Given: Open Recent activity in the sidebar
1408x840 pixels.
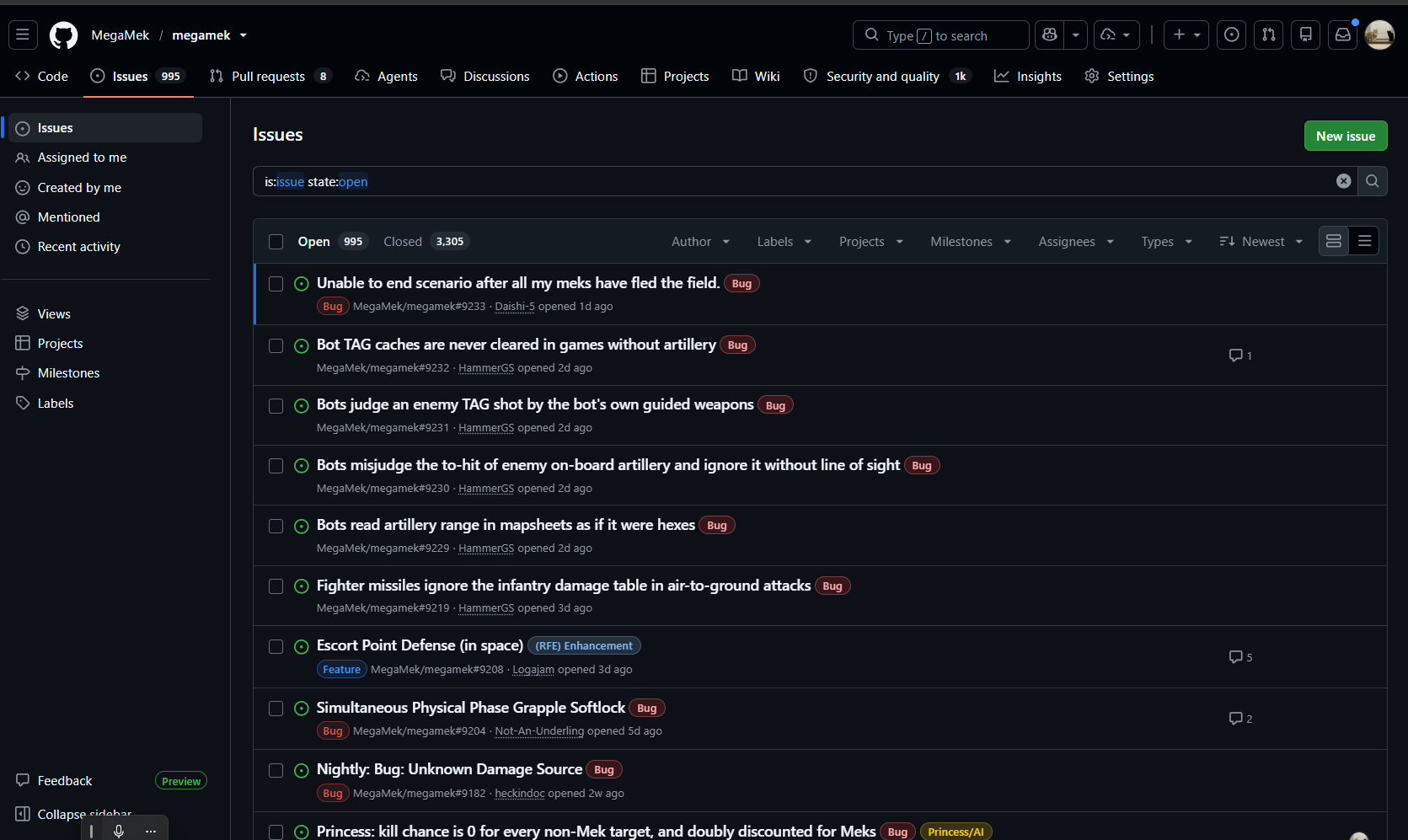Looking at the screenshot, I should pos(105,247).
